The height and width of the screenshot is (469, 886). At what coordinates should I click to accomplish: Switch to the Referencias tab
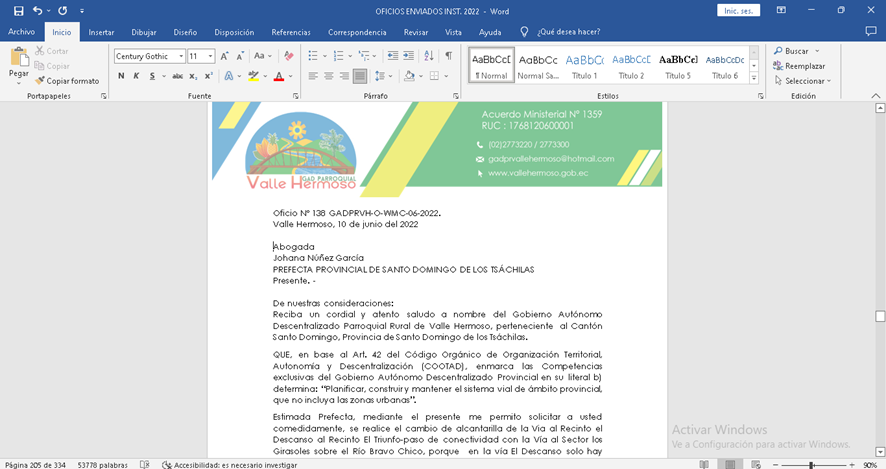tap(291, 32)
